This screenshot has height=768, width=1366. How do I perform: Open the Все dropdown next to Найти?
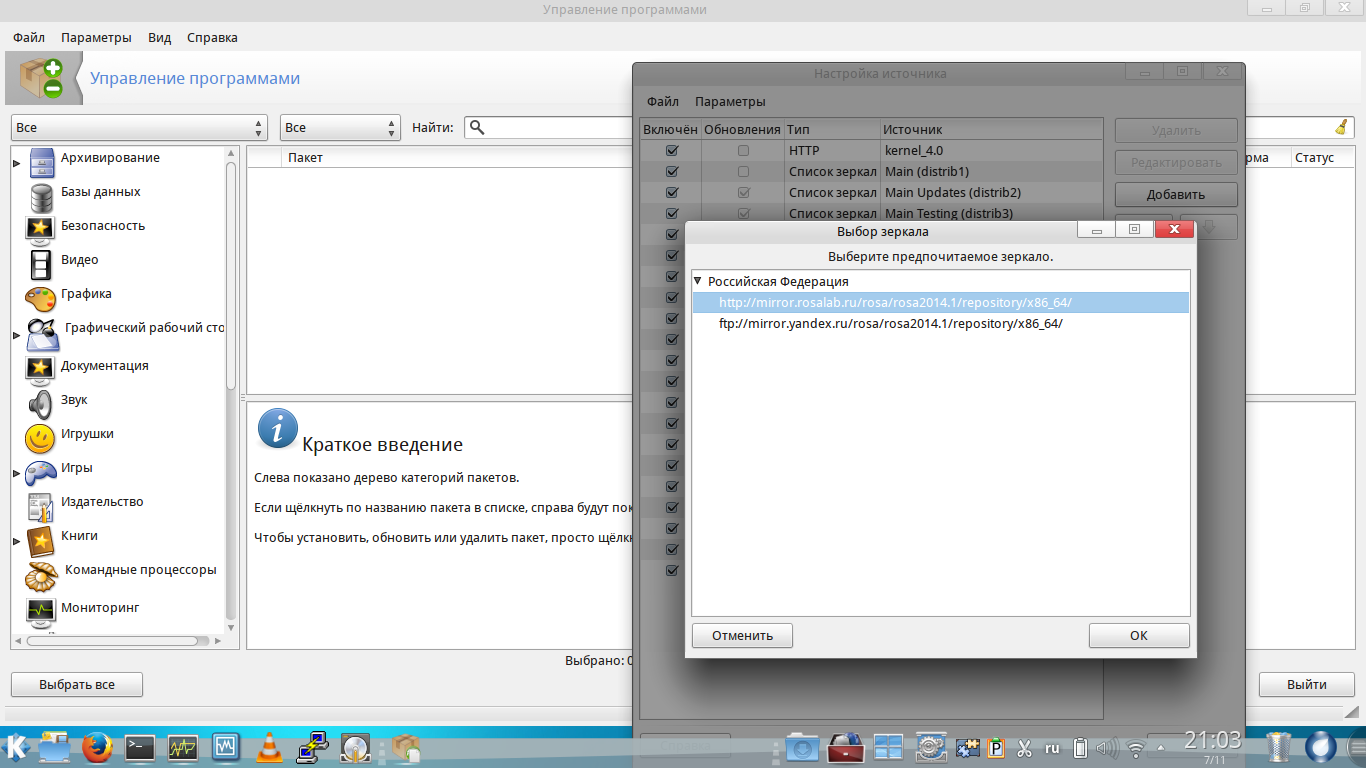click(x=340, y=128)
